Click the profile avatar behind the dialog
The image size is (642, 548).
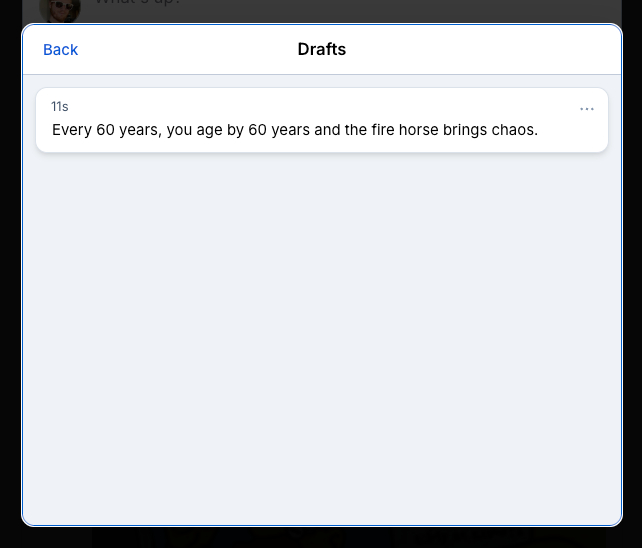(x=59, y=10)
